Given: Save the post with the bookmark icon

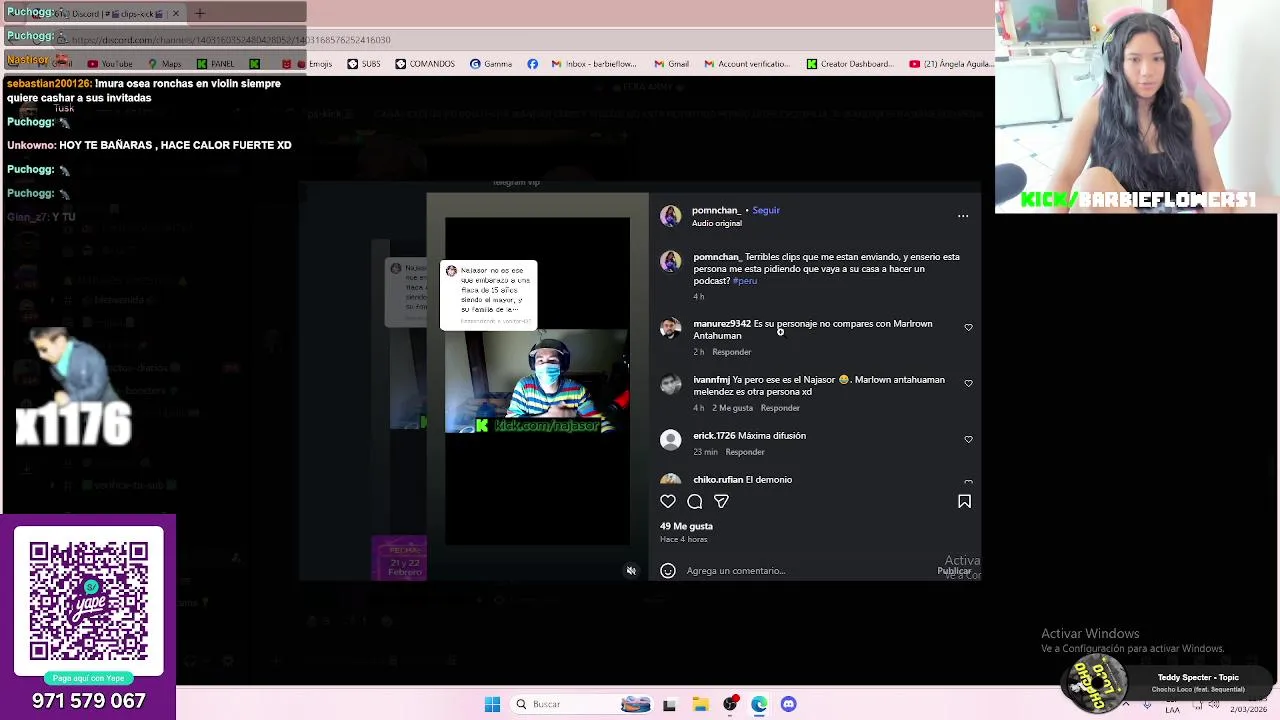Looking at the screenshot, I should click(964, 502).
